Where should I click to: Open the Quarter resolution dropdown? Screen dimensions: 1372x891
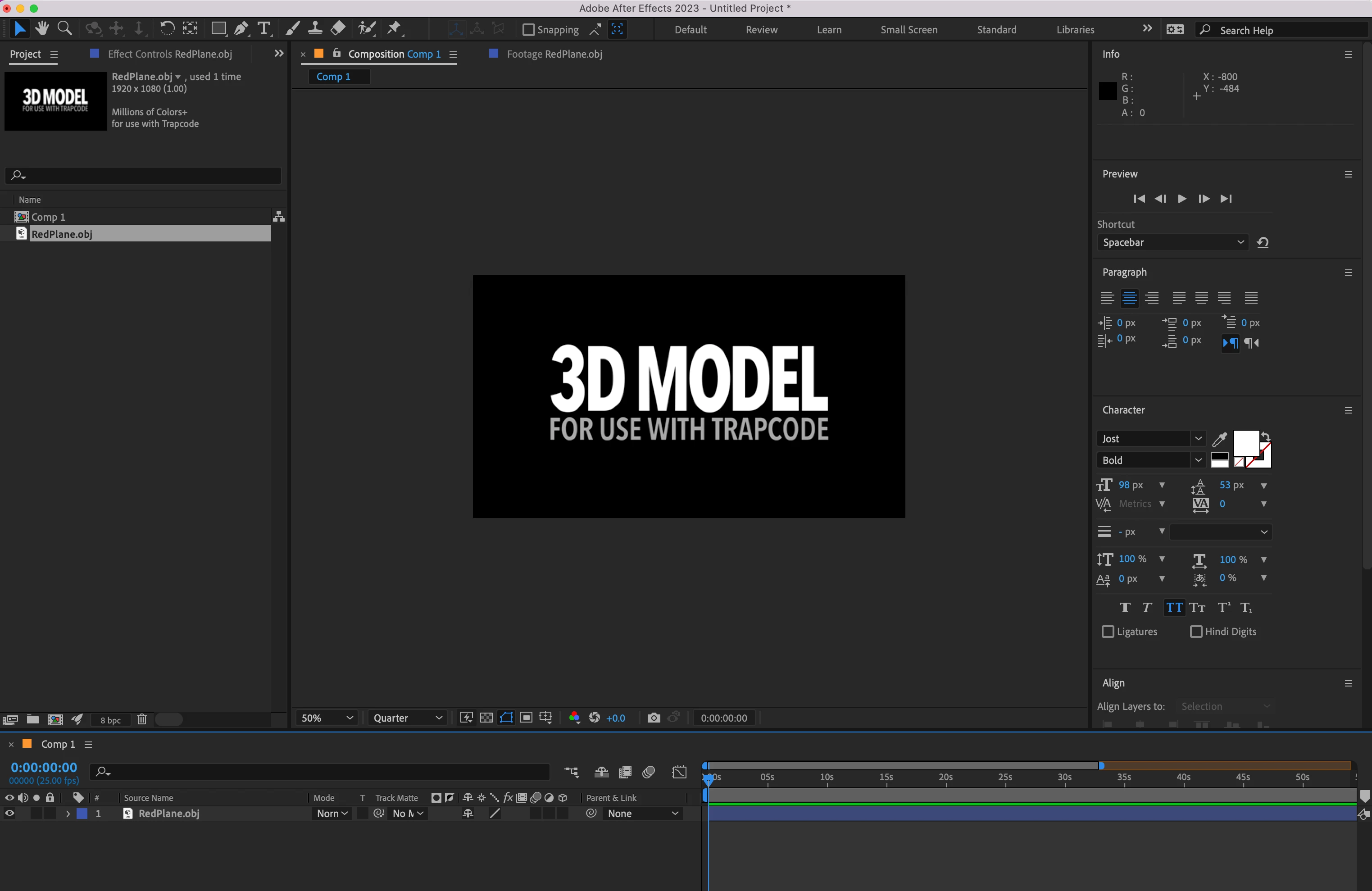(407, 718)
